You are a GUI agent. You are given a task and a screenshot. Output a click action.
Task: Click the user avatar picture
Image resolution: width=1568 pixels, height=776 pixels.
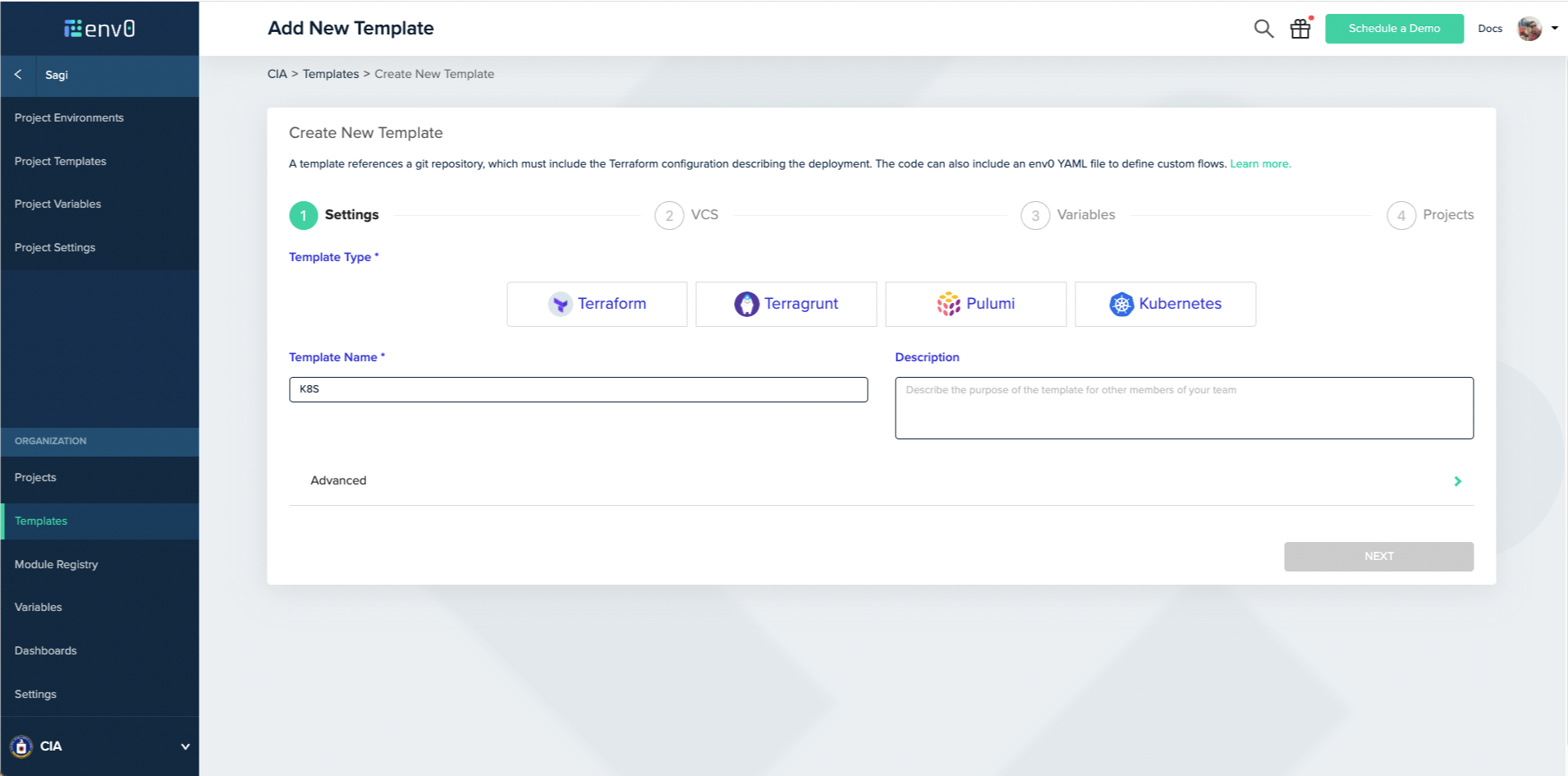coord(1529,29)
